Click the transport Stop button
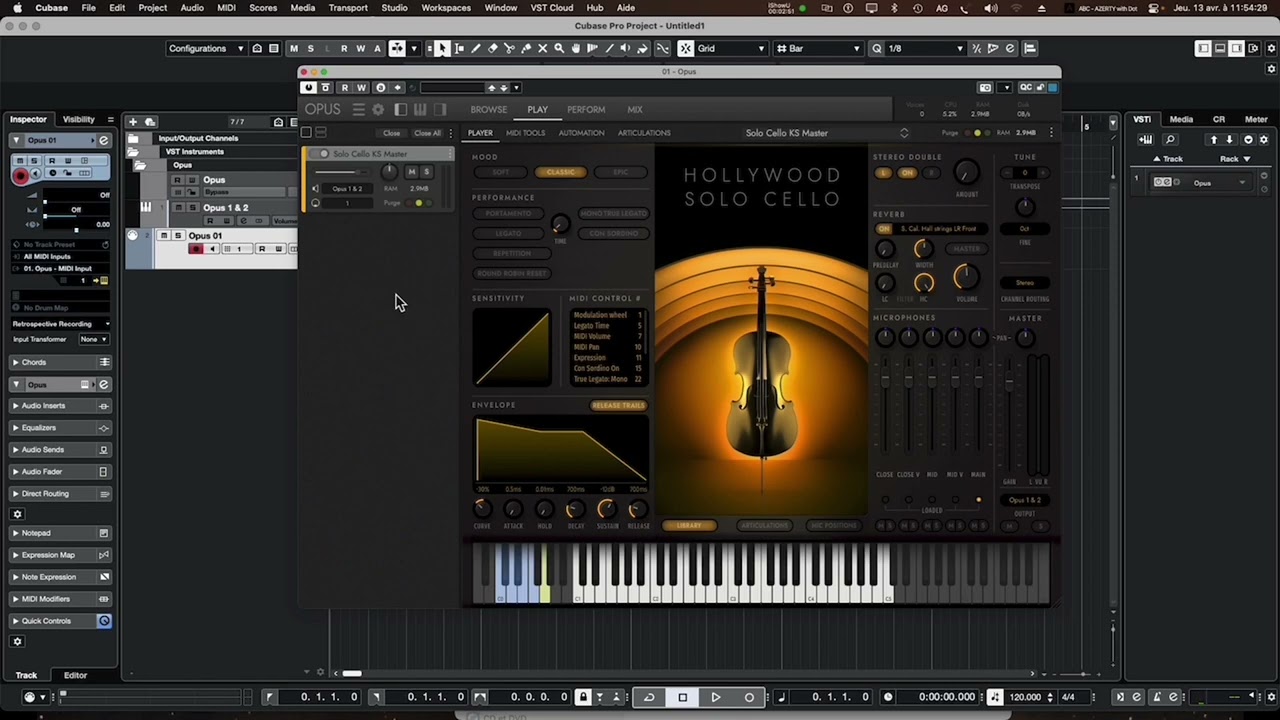 [x=683, y=697]
